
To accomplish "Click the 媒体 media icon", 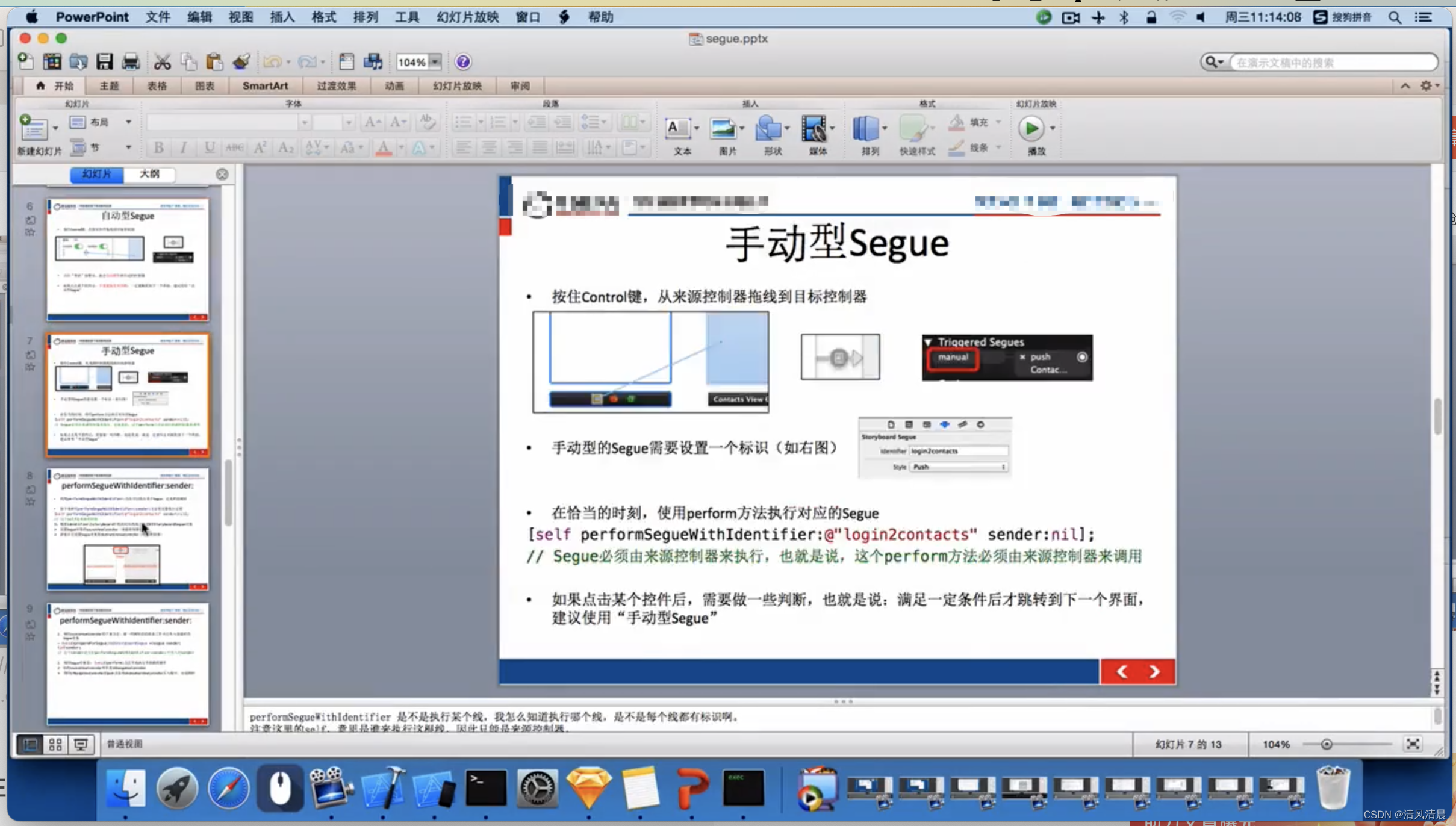I will click(x=814, y=128).
